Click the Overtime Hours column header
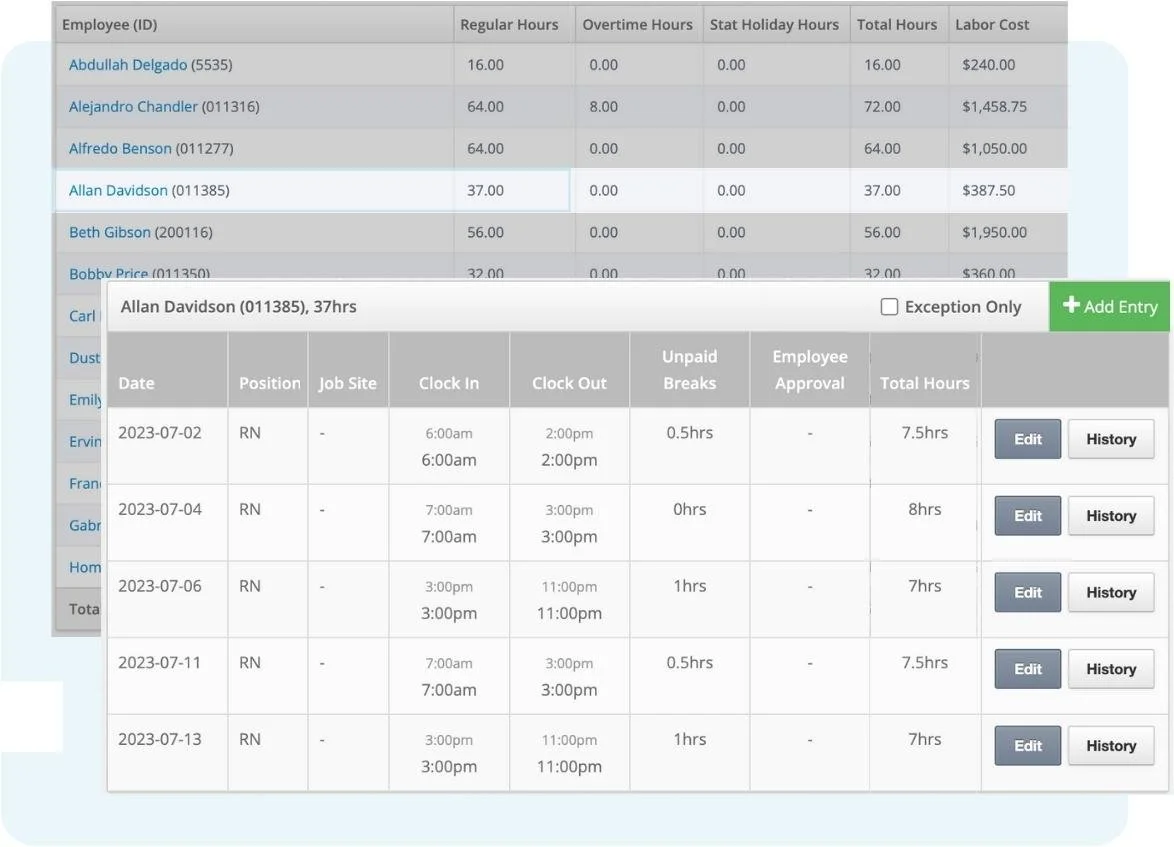Viewport: 1174px width, 847px height. pyautogui.click(x=637, y=24)
